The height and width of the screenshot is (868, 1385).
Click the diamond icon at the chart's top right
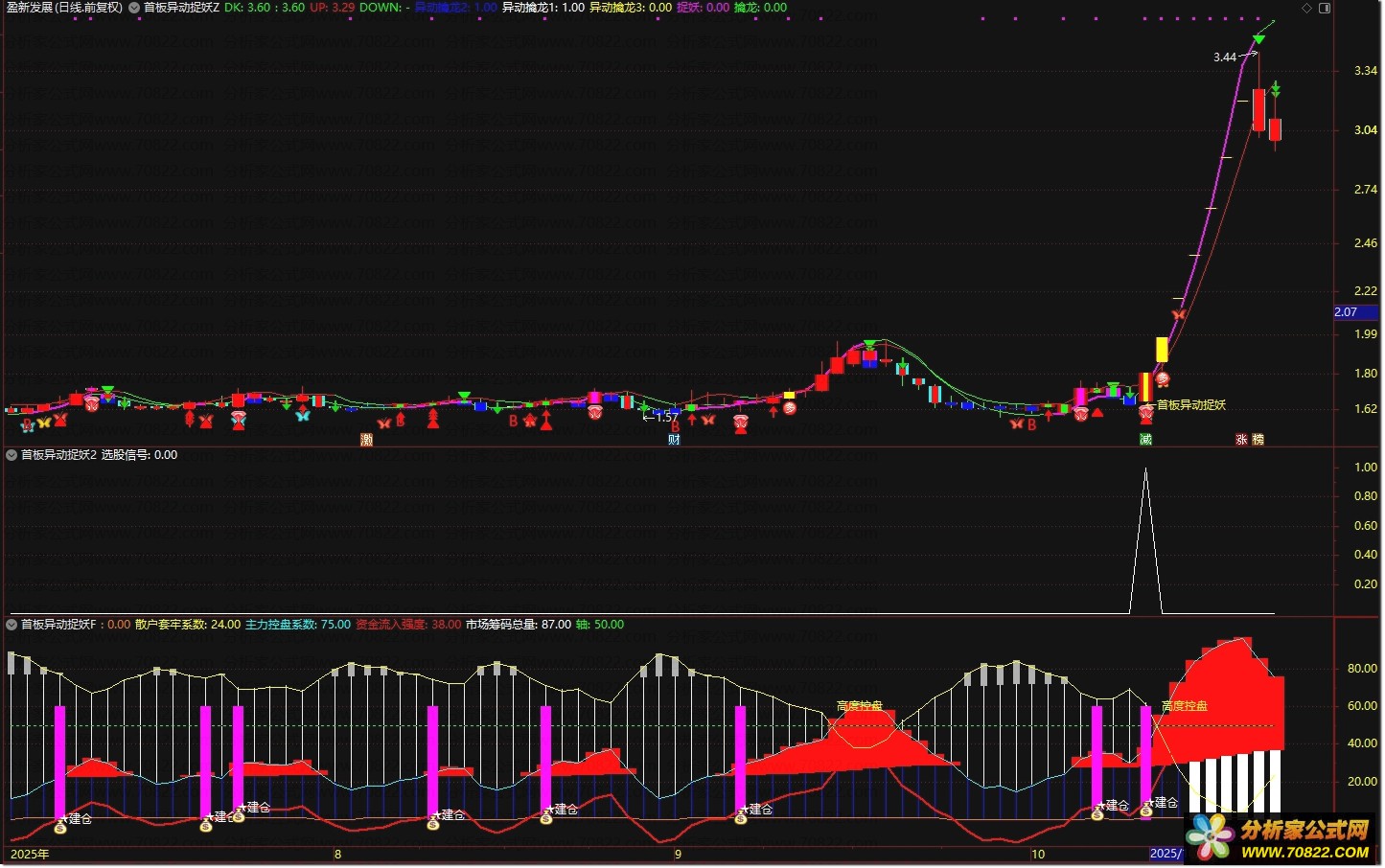[x=1306, y=8]
